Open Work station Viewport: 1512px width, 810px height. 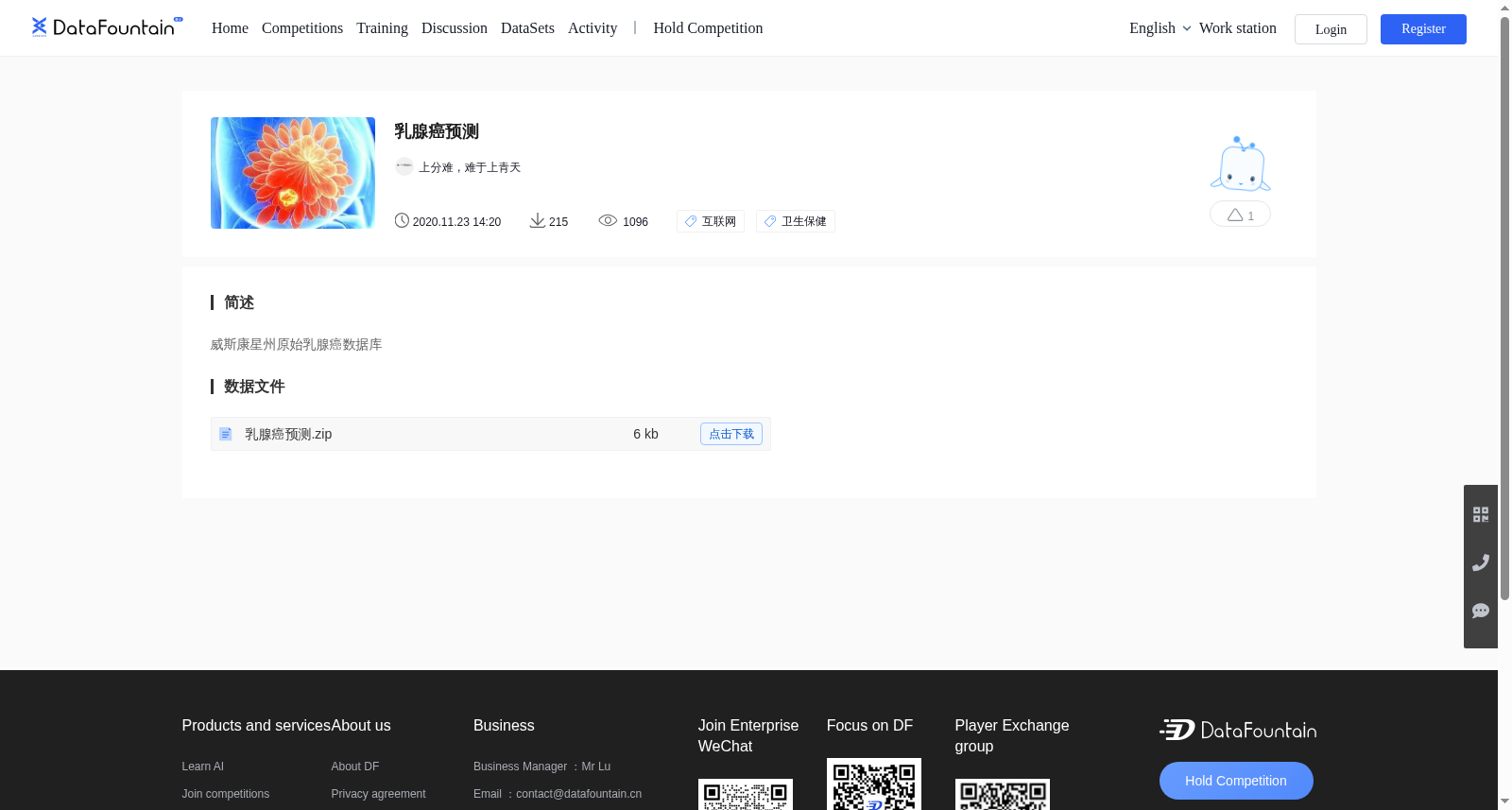click(x=1238, y=28)
